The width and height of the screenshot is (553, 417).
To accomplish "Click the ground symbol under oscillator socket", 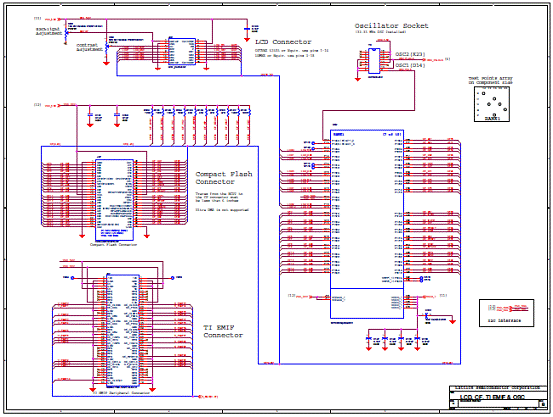I will 358,79.
